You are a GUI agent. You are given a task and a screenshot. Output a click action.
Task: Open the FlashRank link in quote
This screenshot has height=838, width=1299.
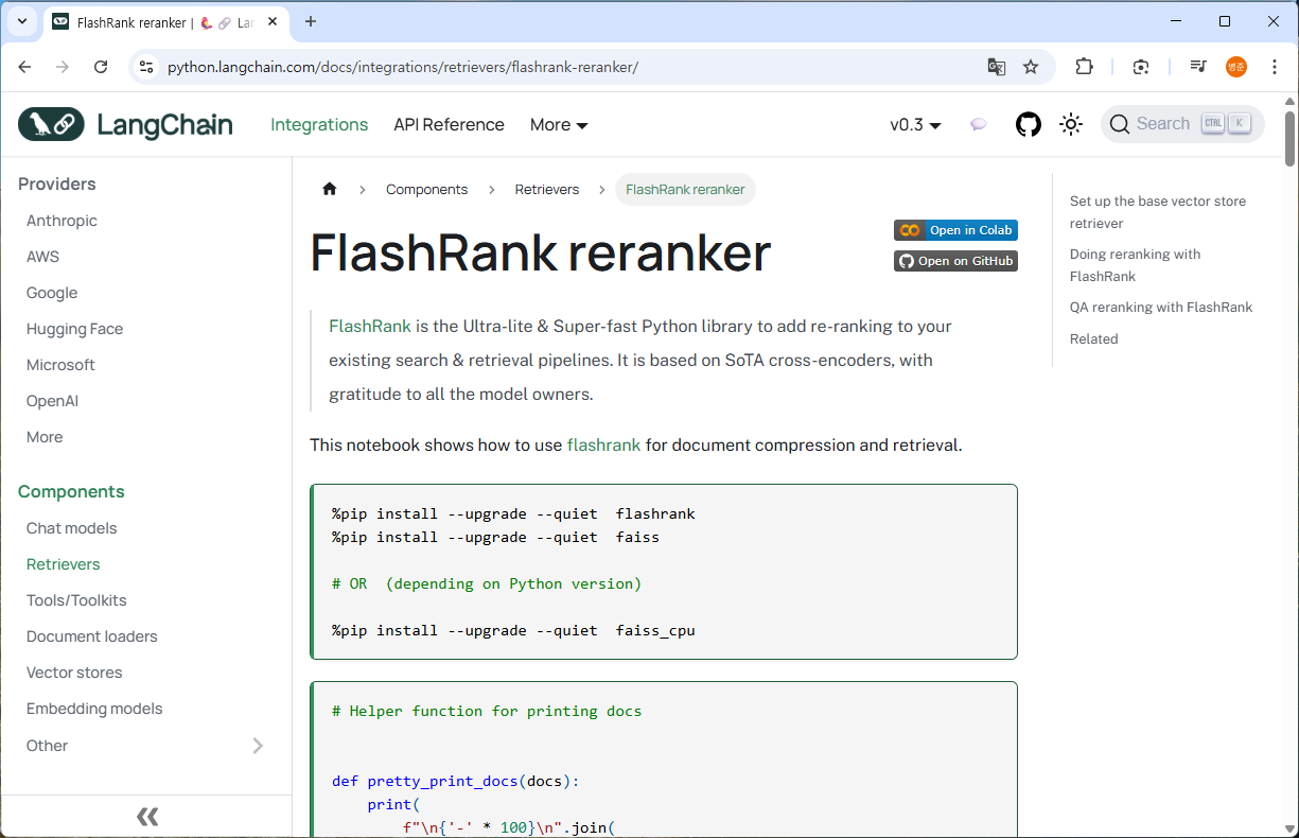tap(370, 326)
